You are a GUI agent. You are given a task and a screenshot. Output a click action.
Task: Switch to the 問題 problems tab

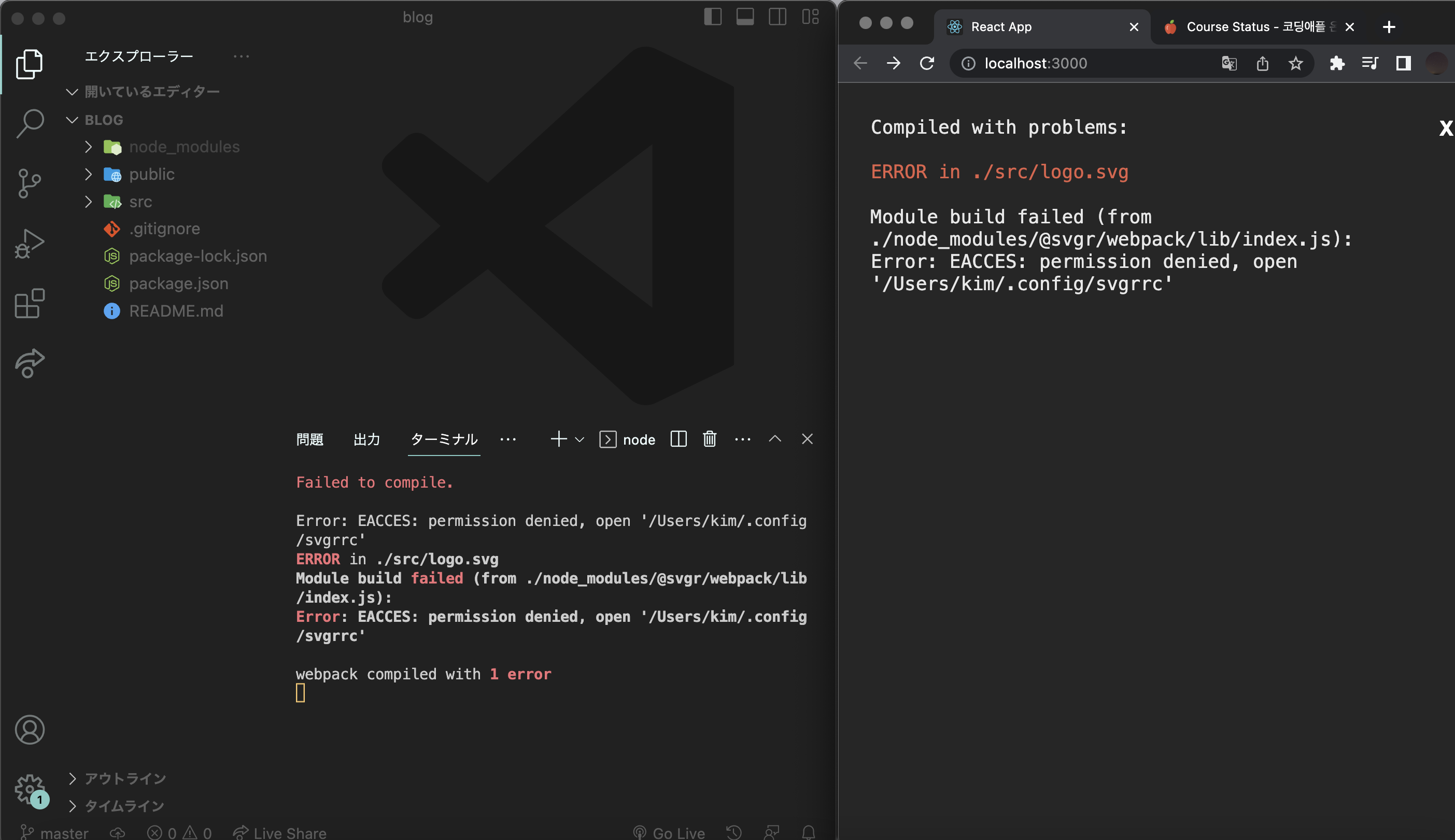(310, 439)
